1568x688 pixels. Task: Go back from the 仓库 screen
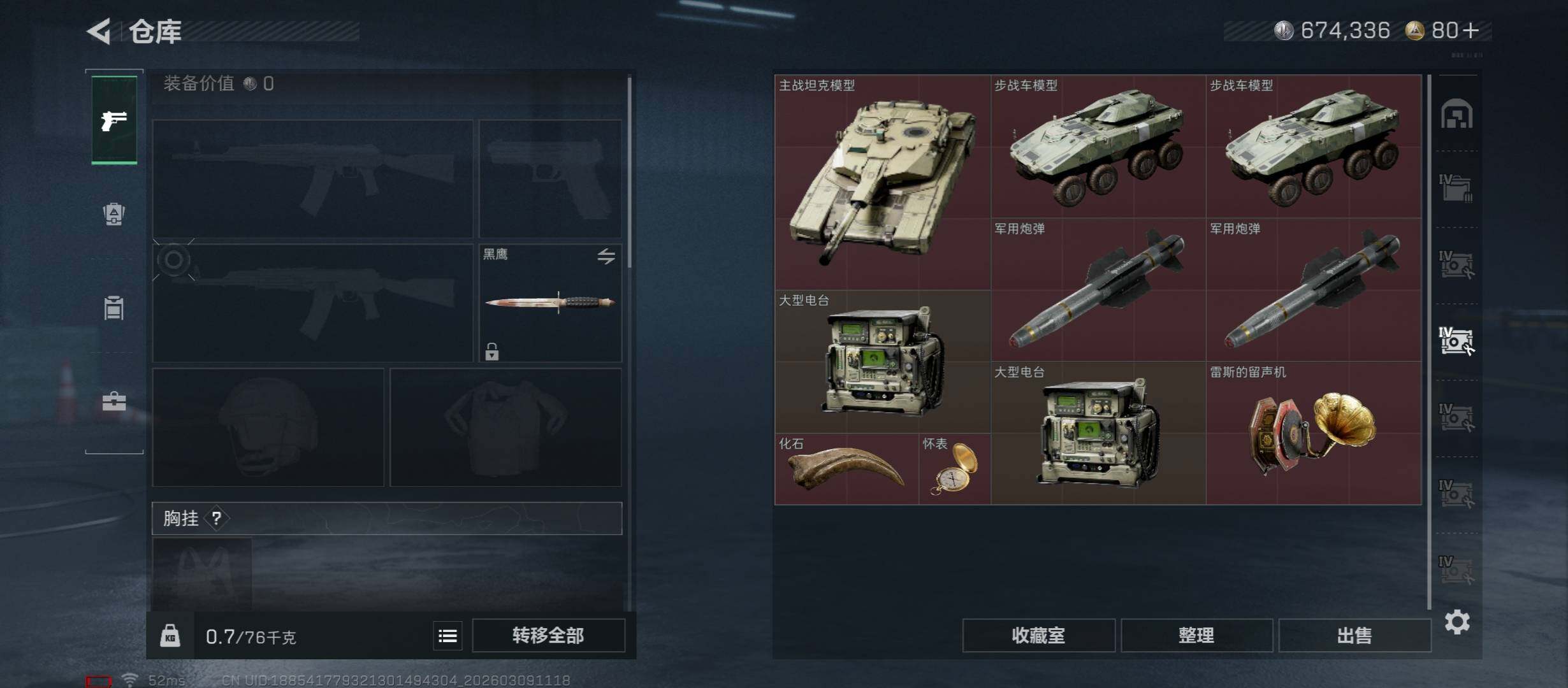pos(99,31)
